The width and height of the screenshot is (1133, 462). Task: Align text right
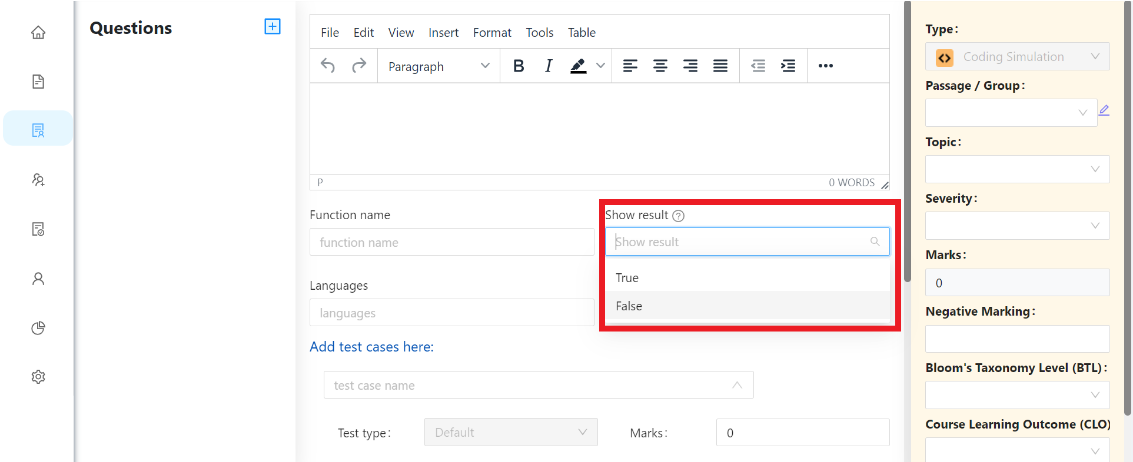[691, 66]
